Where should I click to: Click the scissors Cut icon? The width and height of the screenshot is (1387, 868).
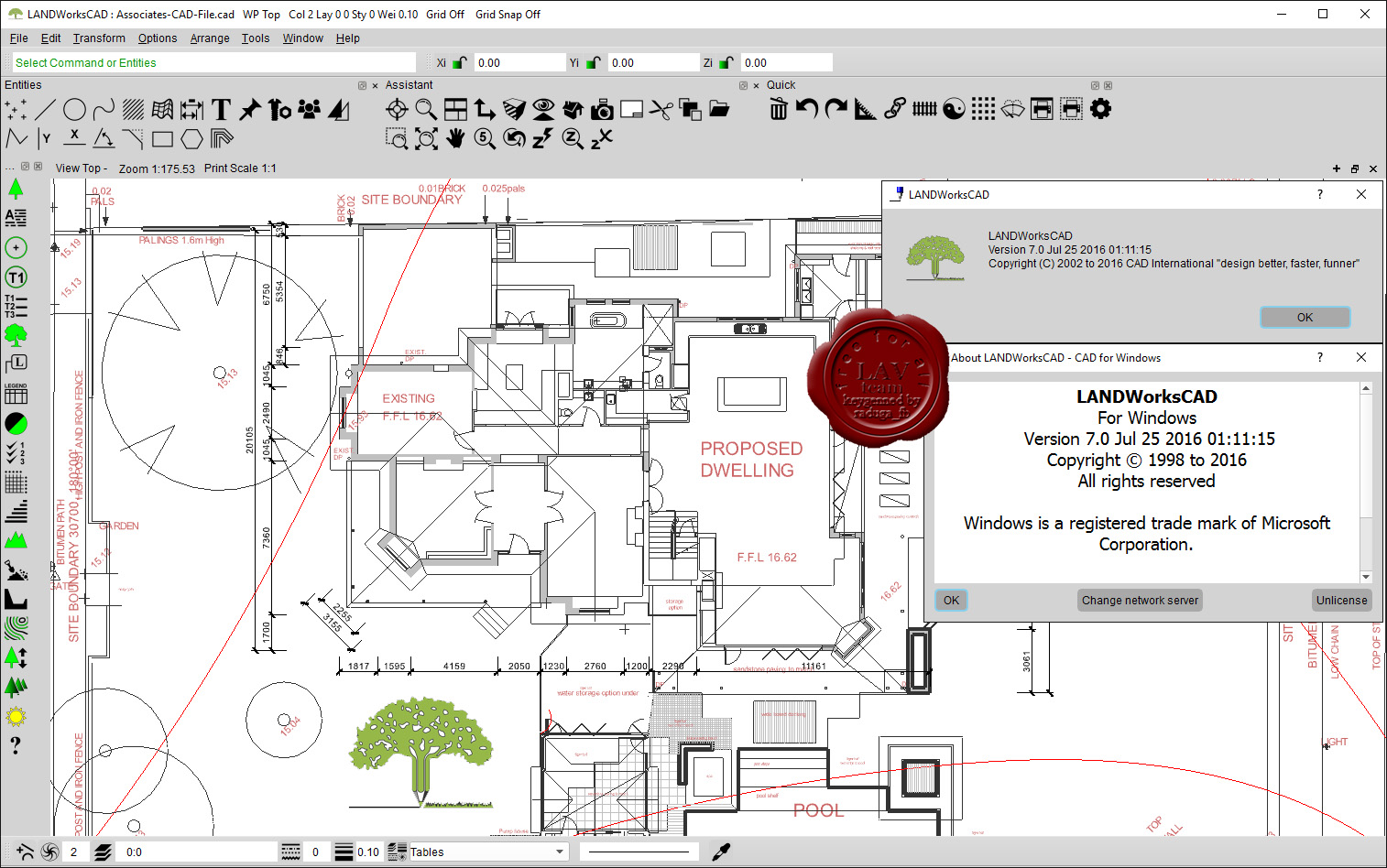pyautogui.click(x=661, y=110)
